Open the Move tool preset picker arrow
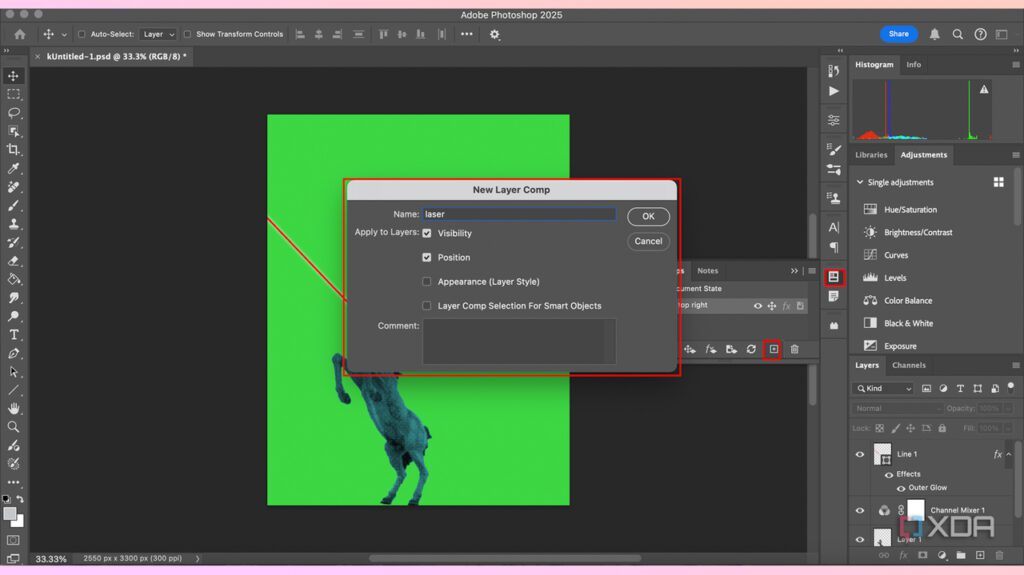 (x=64, y=35)
